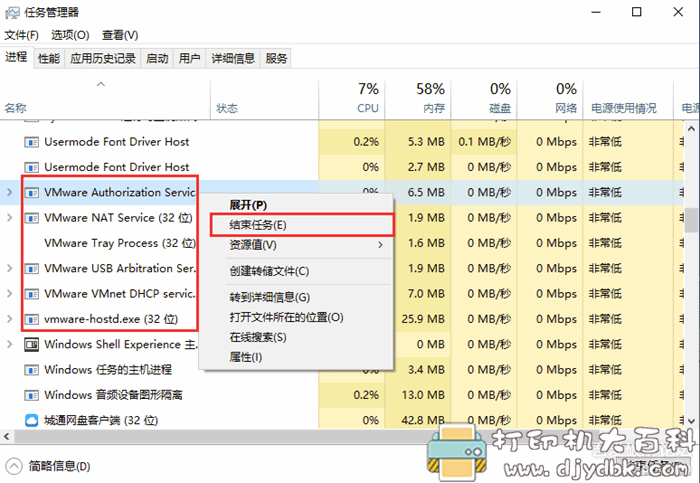Switch to the 启动 tab
This screenshot has width=700, height=483.
pyautogui.click(x=157, y=58)
